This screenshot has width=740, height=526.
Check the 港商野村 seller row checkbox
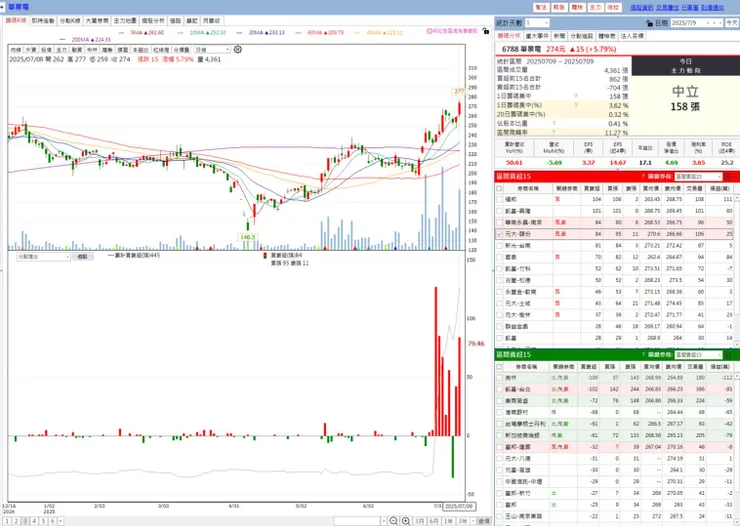click(499, 412)
